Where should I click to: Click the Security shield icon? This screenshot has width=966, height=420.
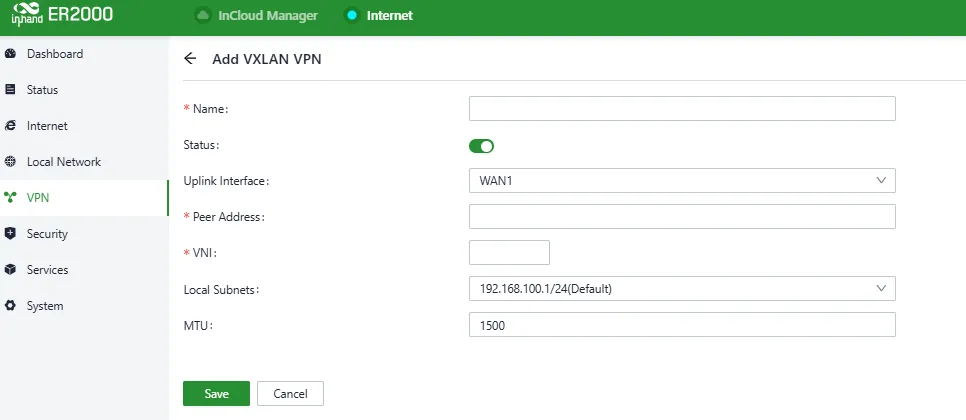[x=10, y=233]
